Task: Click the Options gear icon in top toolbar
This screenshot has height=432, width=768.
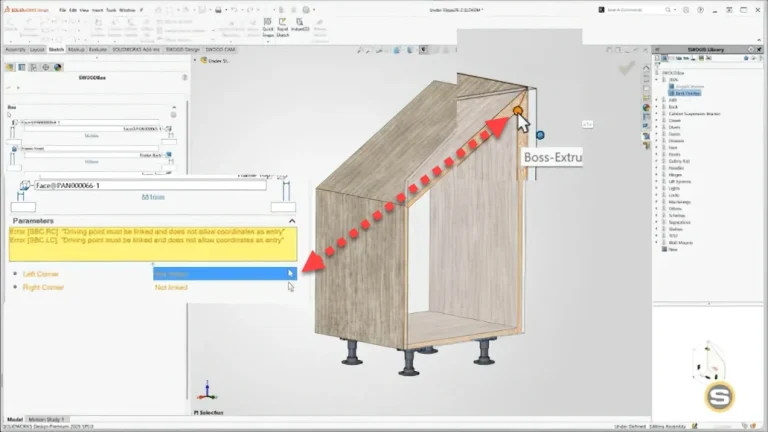Action: coord(306,10)
